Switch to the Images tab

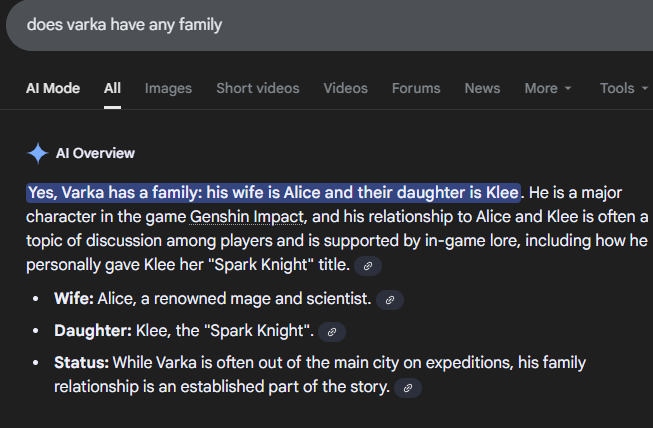coord(168,88)
